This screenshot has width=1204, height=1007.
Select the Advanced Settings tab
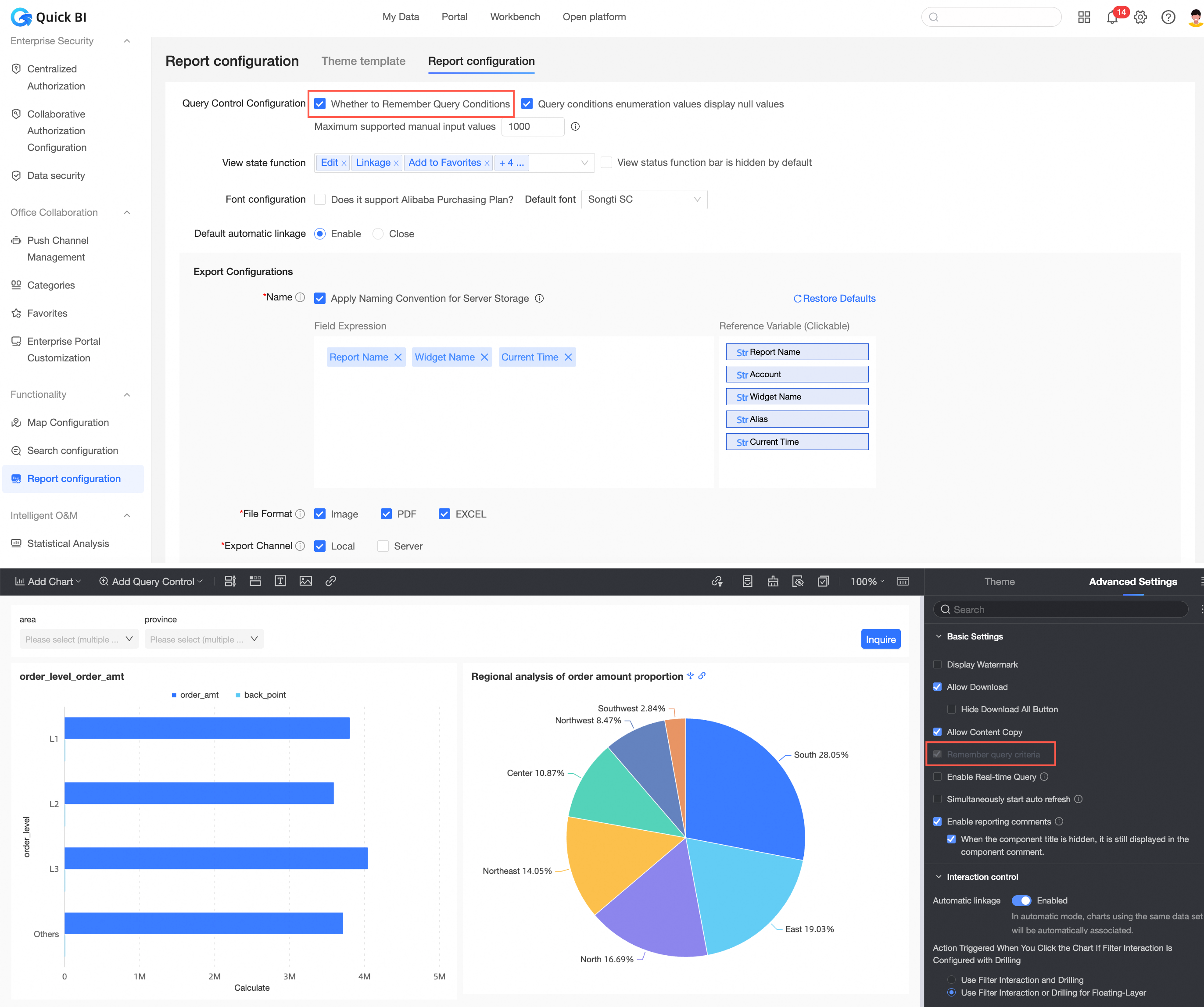click(1132, 581)
